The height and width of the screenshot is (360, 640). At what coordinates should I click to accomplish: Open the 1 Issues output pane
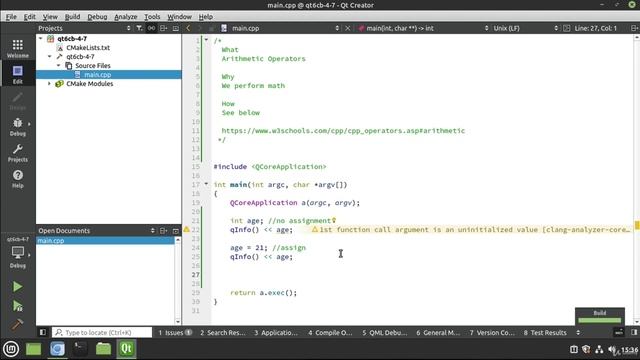pos(175,332)
